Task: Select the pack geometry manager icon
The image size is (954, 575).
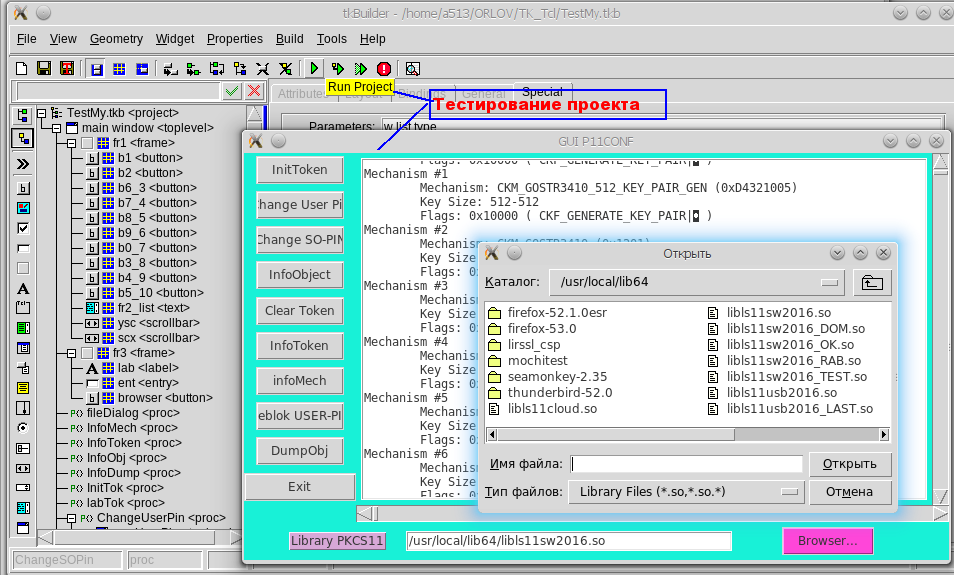Action: tap(96, 69)
